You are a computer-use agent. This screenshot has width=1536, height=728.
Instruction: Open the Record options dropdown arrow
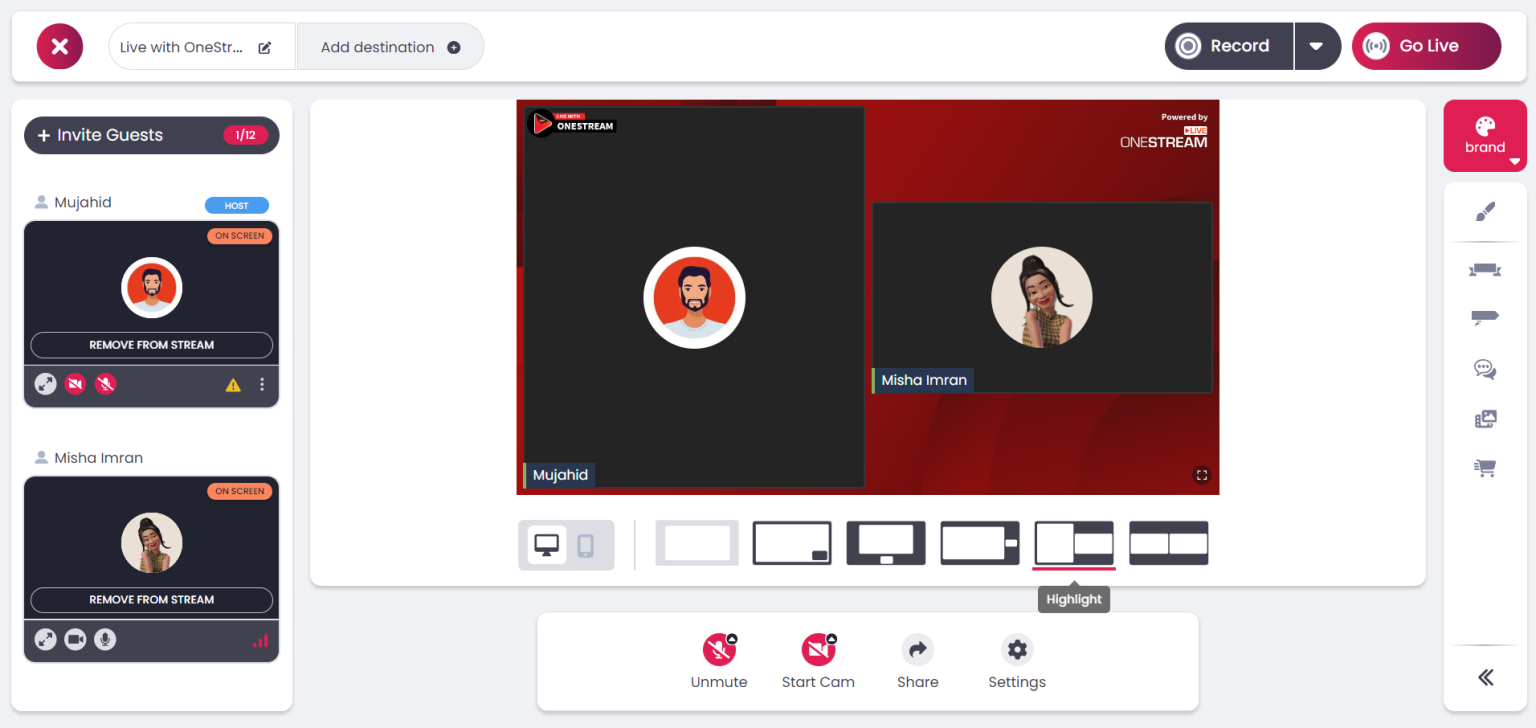coord(1317,45)
